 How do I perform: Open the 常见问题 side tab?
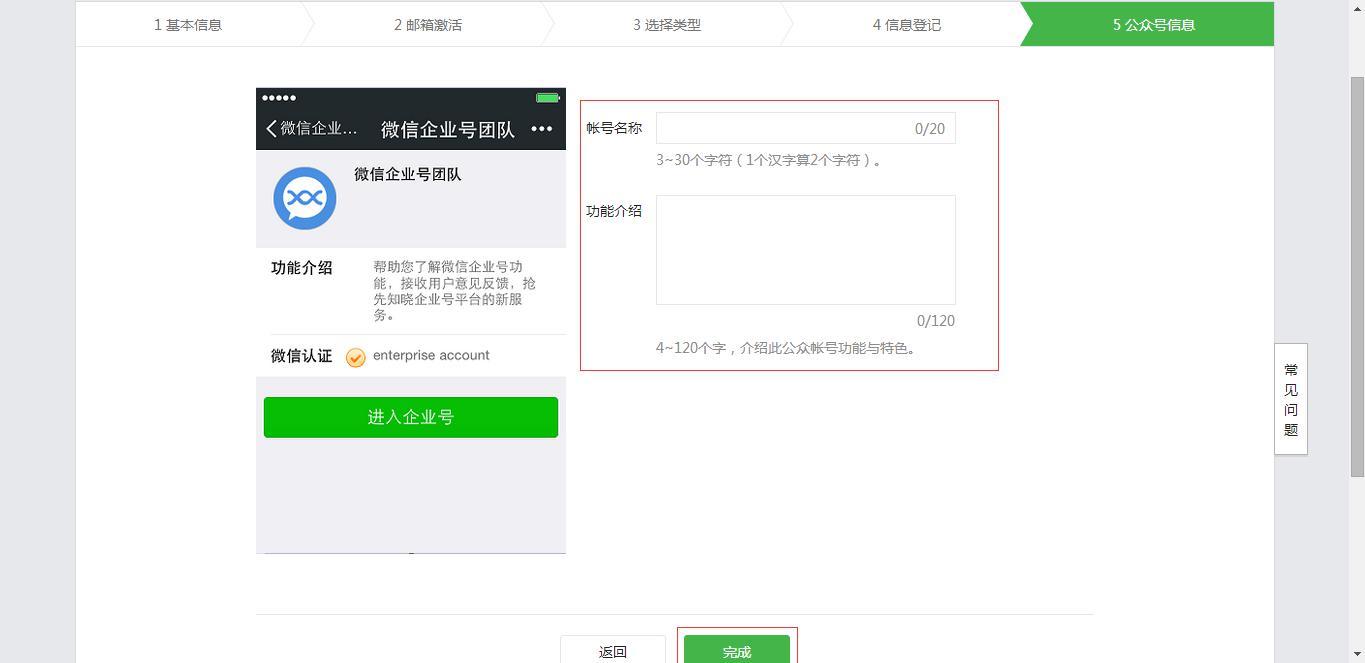[1291, 399]
